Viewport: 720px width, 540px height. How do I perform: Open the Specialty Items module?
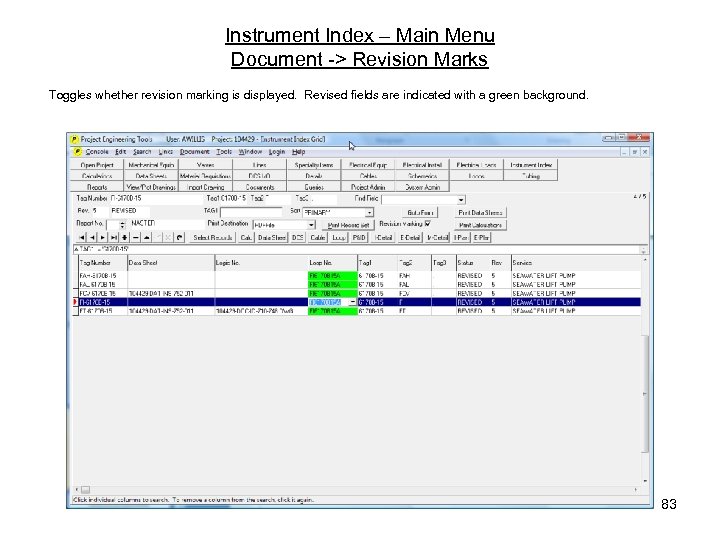tap(314, 165)
